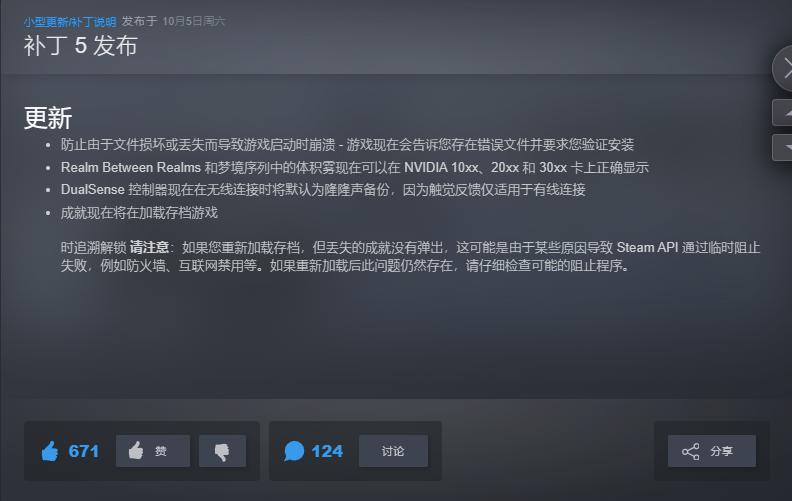
Task: Click the DualSense controller bullet text
Action: coord(323,190)
